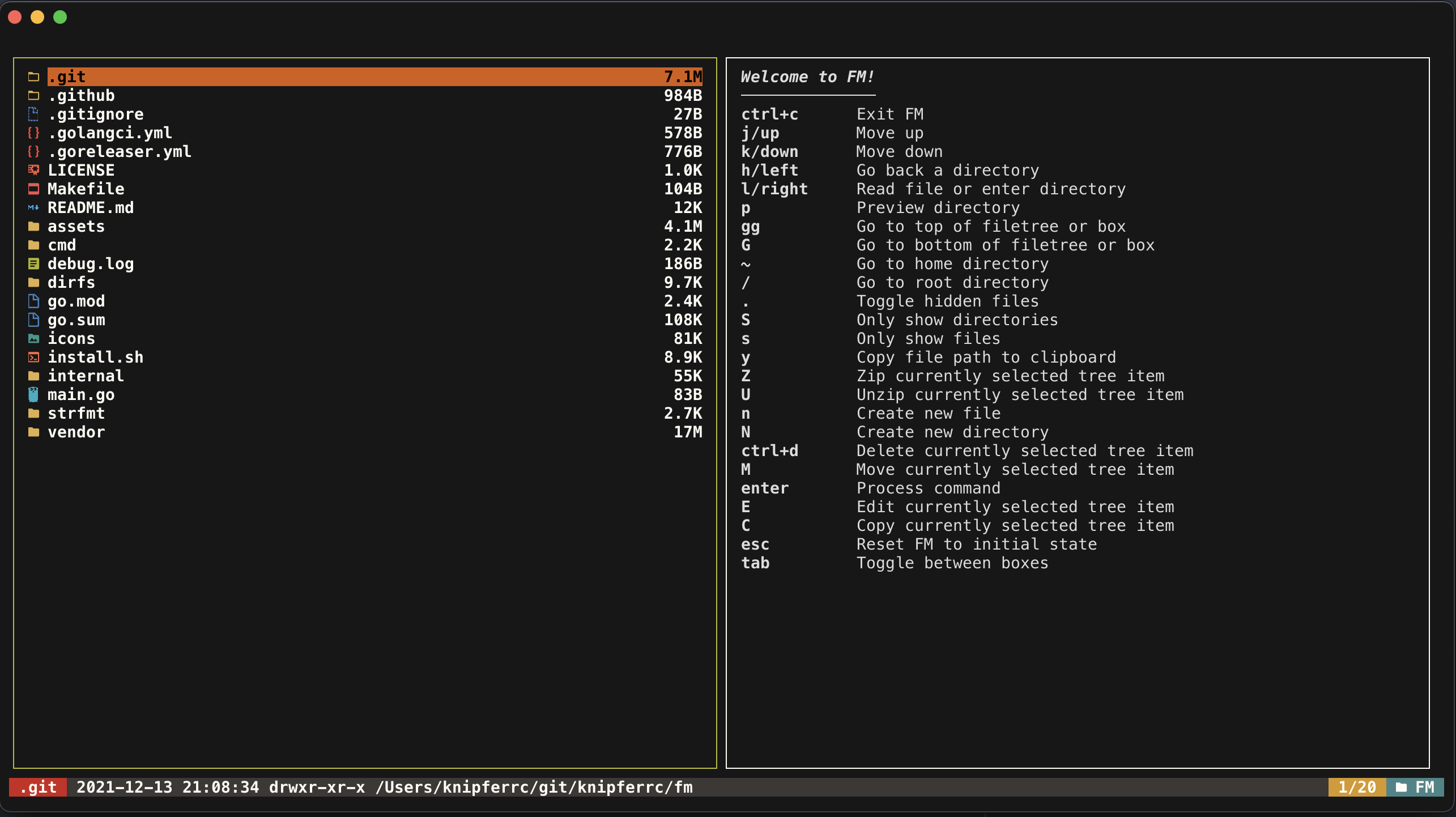Click the braces icon beside .golangci.yml
This screenshot has width=1456, height=817.
tap(33, 133)
